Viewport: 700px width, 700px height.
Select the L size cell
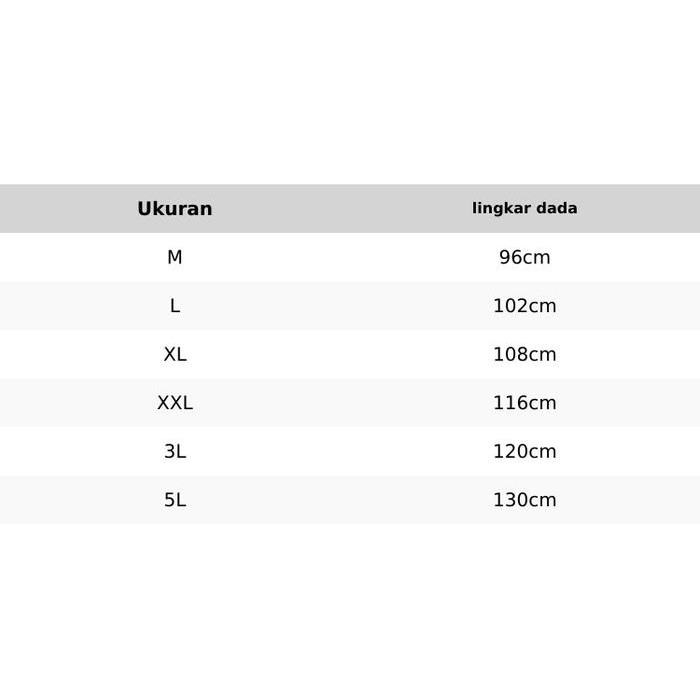tap(175, 306)
